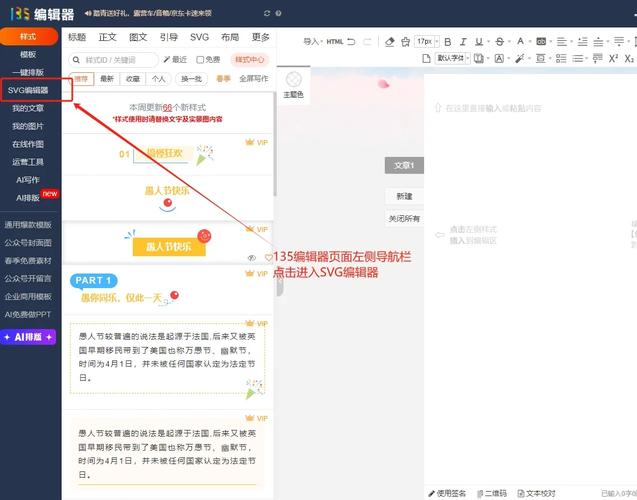This screenshot has width=637, height=500.
Task: Click the HTML source button
Action: (x=334, y=42)
